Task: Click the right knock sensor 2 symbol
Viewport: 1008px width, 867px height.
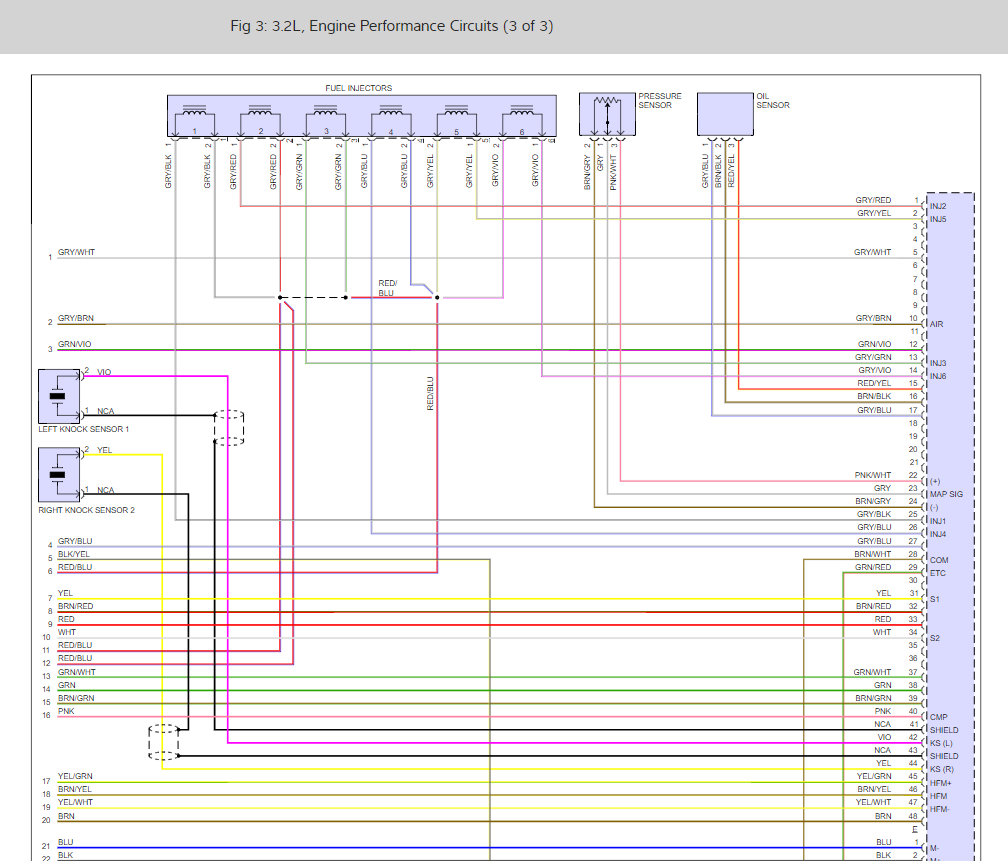Action: tap(59, 475)
